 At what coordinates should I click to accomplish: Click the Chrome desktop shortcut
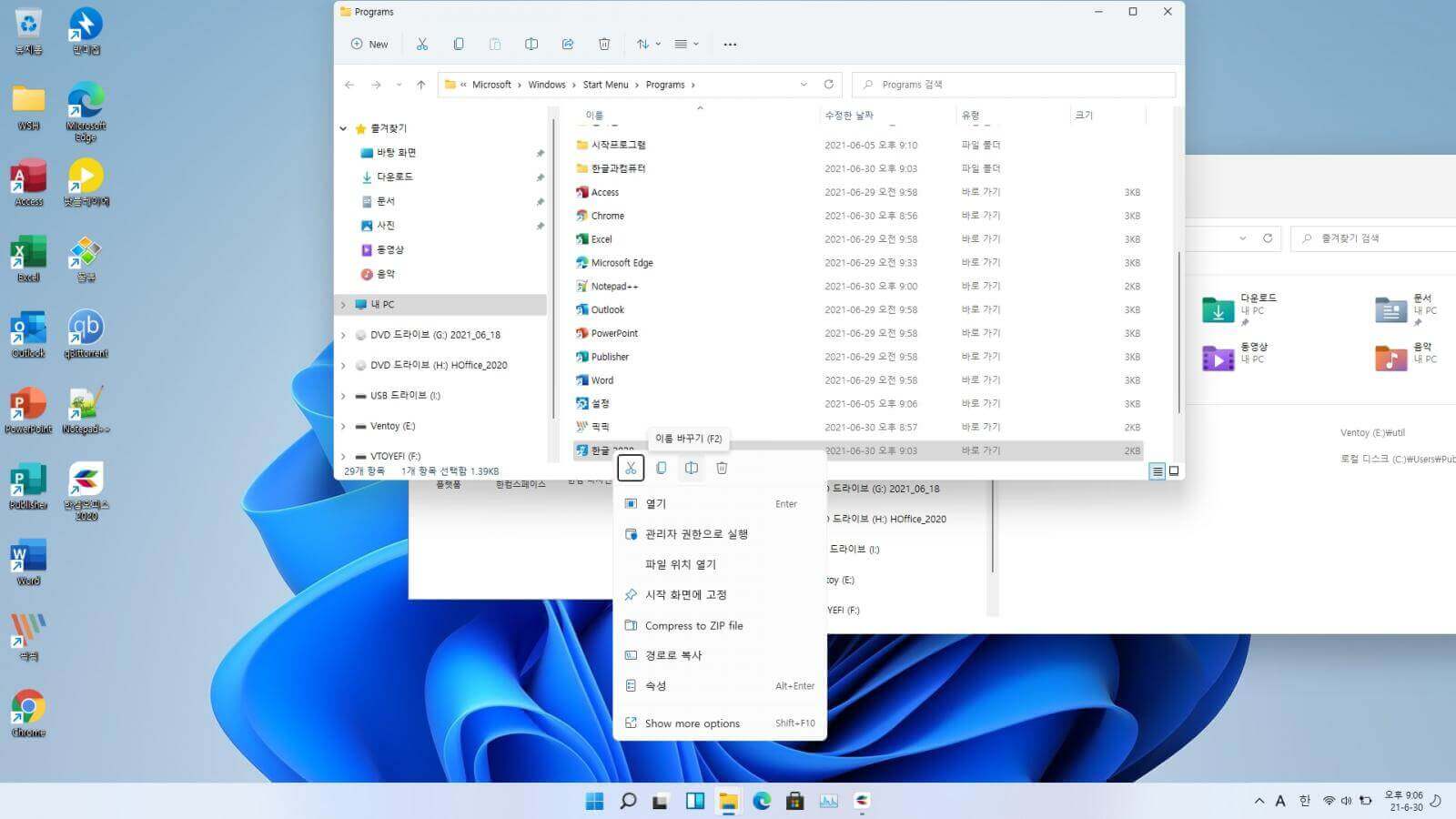pyautogui.click(x=28, y=713)
